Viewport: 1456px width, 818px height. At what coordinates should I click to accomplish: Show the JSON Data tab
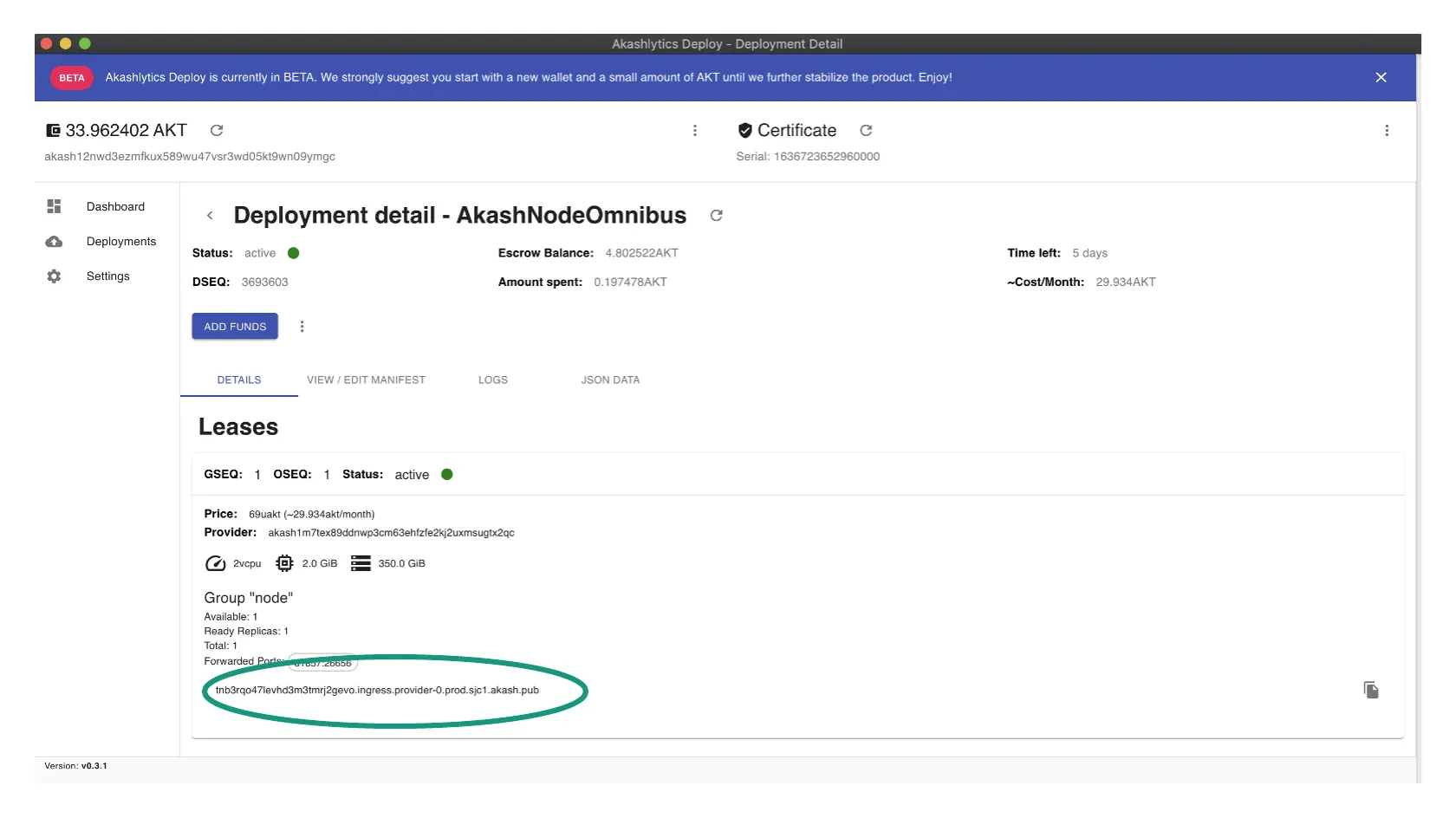610,380
